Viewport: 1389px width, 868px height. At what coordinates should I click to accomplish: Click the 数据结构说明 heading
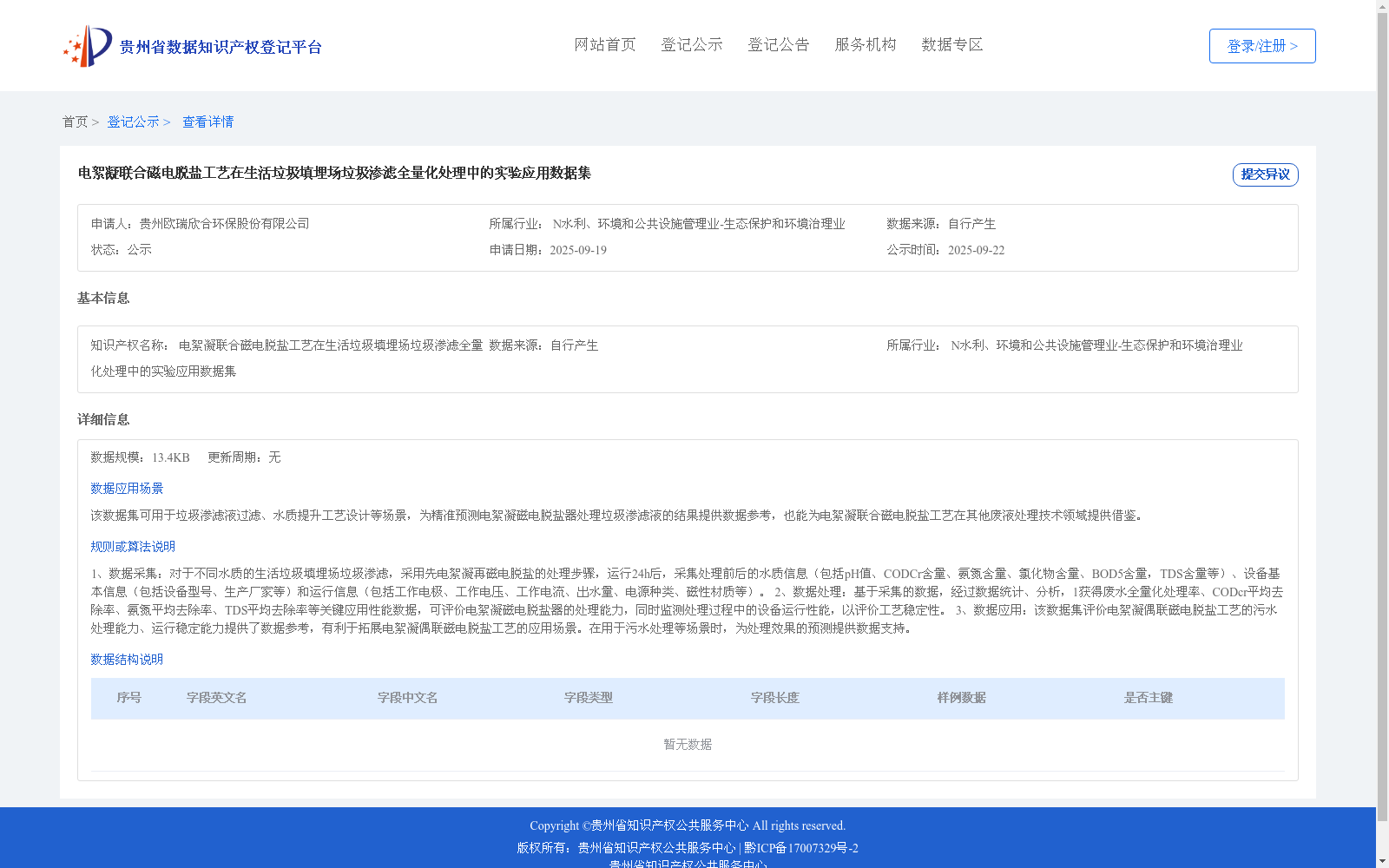pyautogui.click(x=127, y=660)
